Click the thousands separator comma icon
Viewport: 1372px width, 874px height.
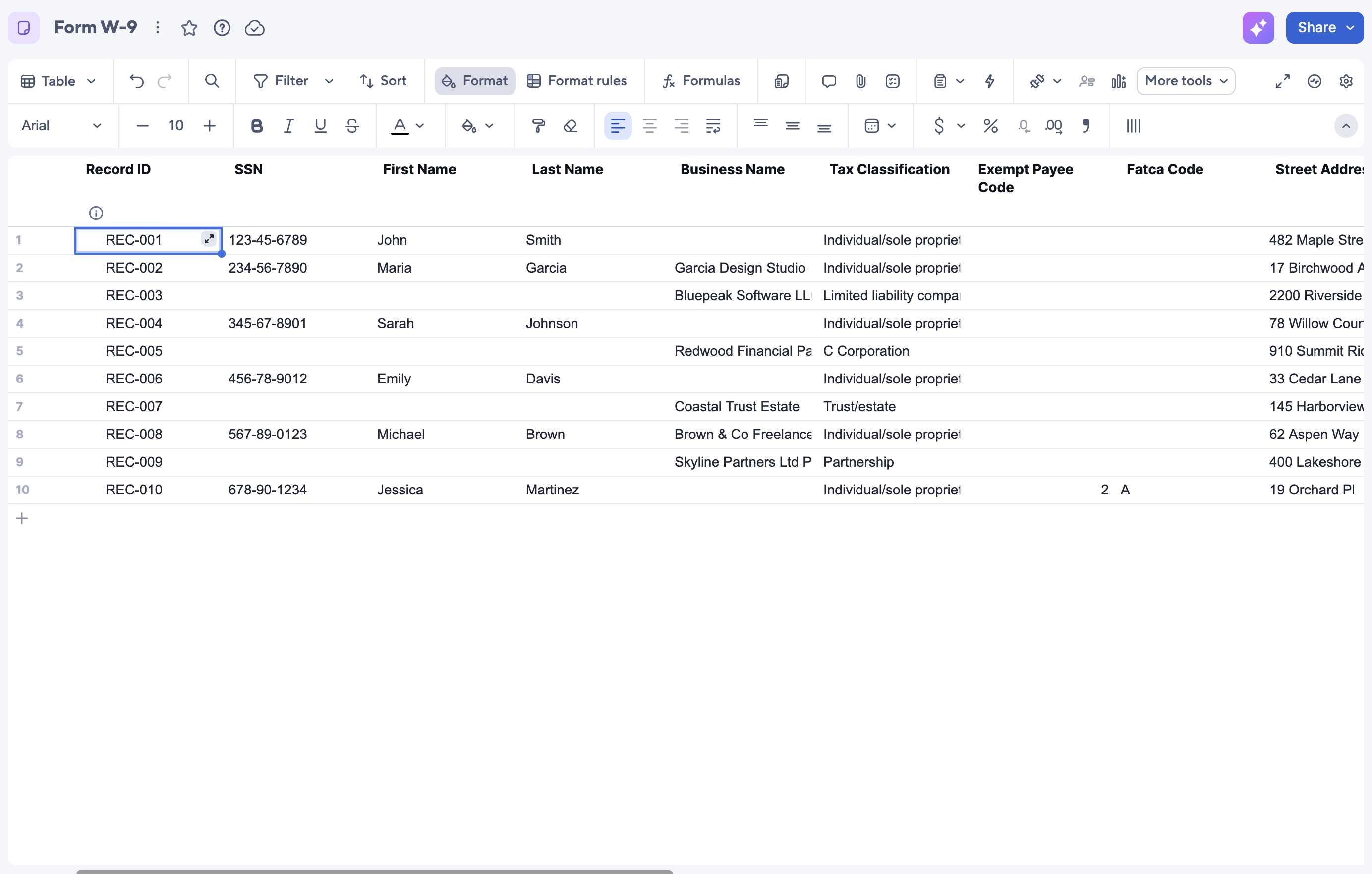[1086, 126]
